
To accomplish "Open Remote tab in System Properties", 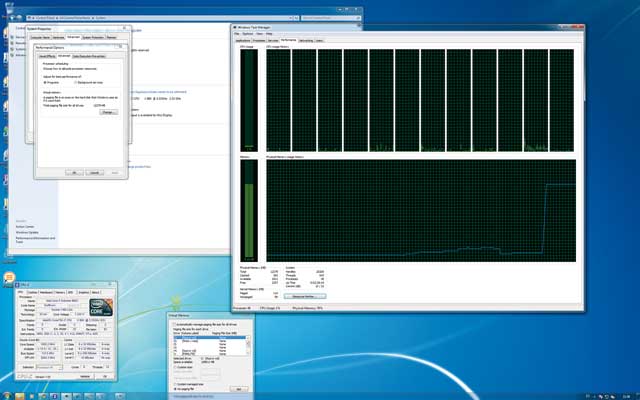I will click(x=111, y=38).
